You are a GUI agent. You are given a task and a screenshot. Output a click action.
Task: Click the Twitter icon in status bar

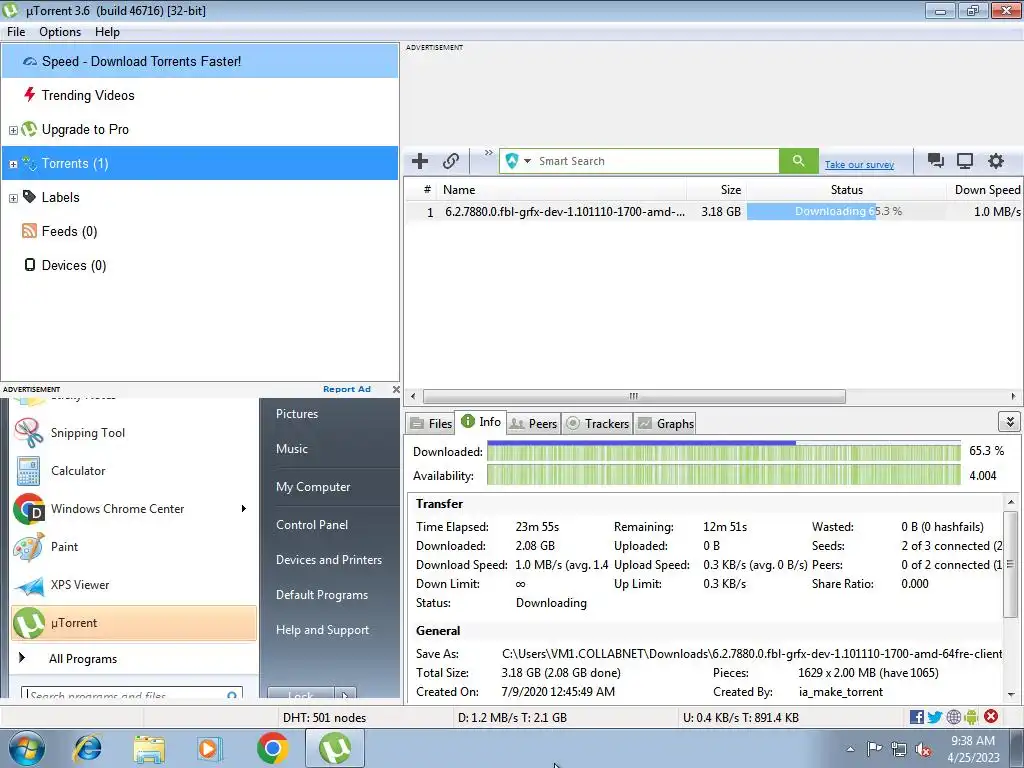935,717
